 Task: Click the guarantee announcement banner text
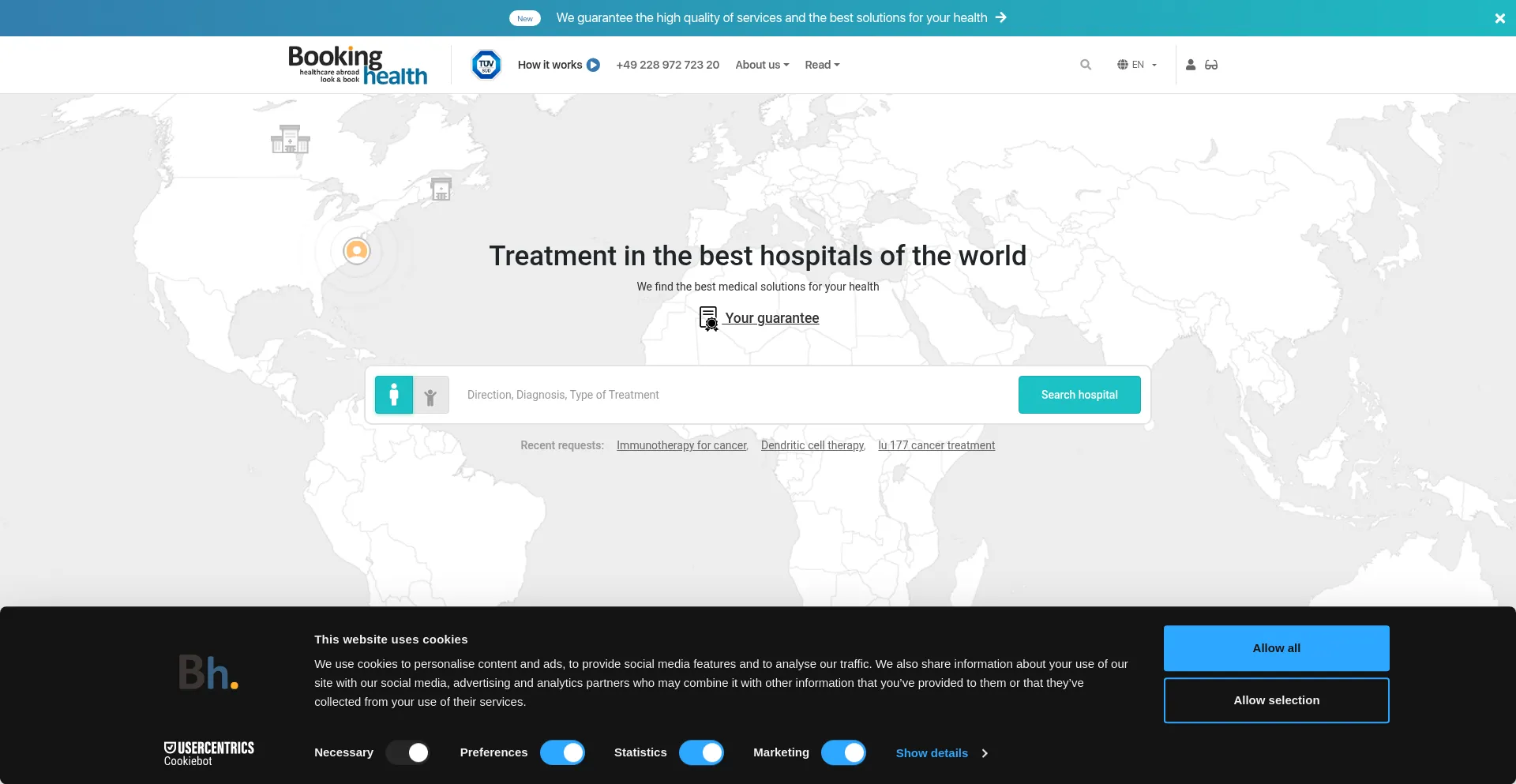[x=771, y=17]
